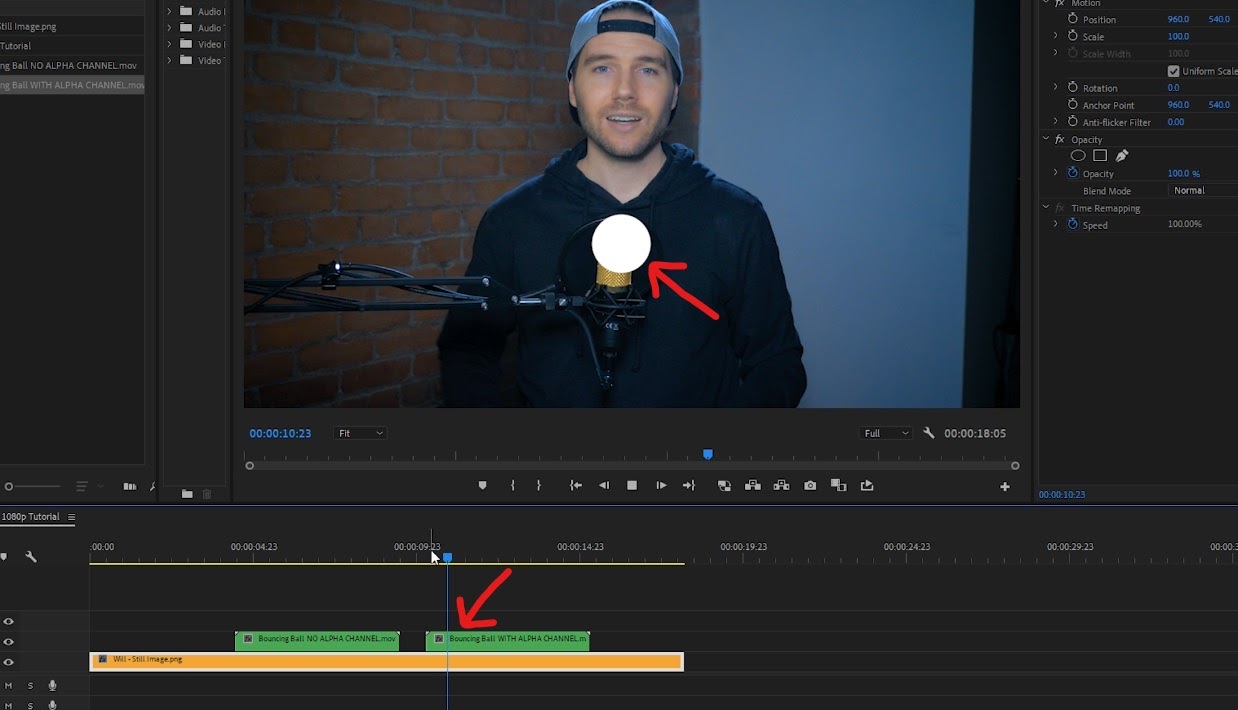The height and width of the screenshot is (710, 1238).
Task: Select the pen mask tool under Opacity
Action: 1122,155
